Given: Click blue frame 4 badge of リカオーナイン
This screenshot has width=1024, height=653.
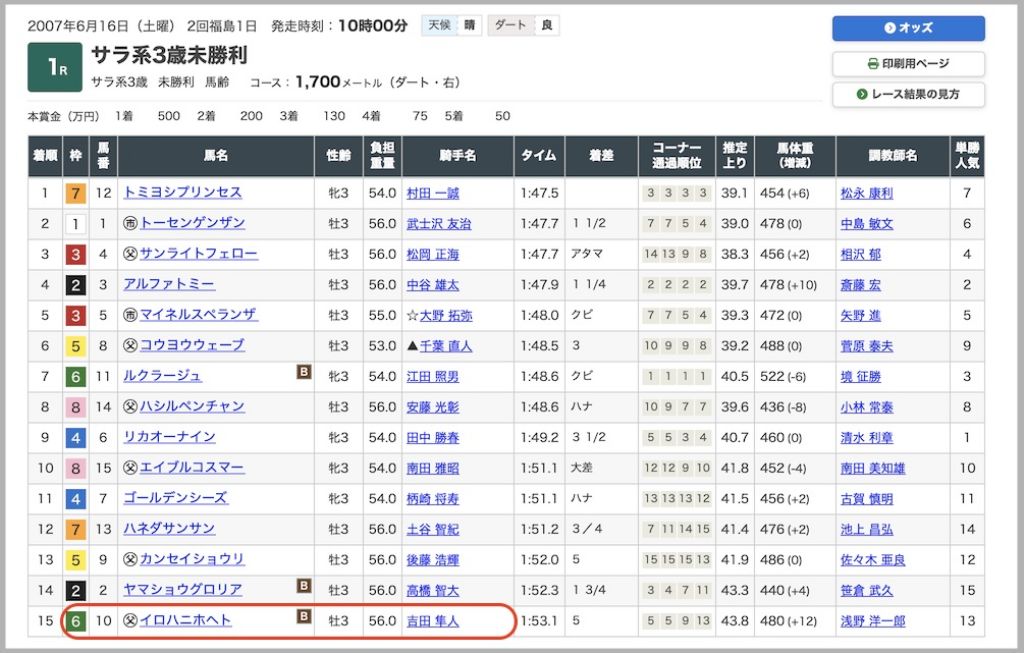Looking at the screenshot, I should [76, 438].
